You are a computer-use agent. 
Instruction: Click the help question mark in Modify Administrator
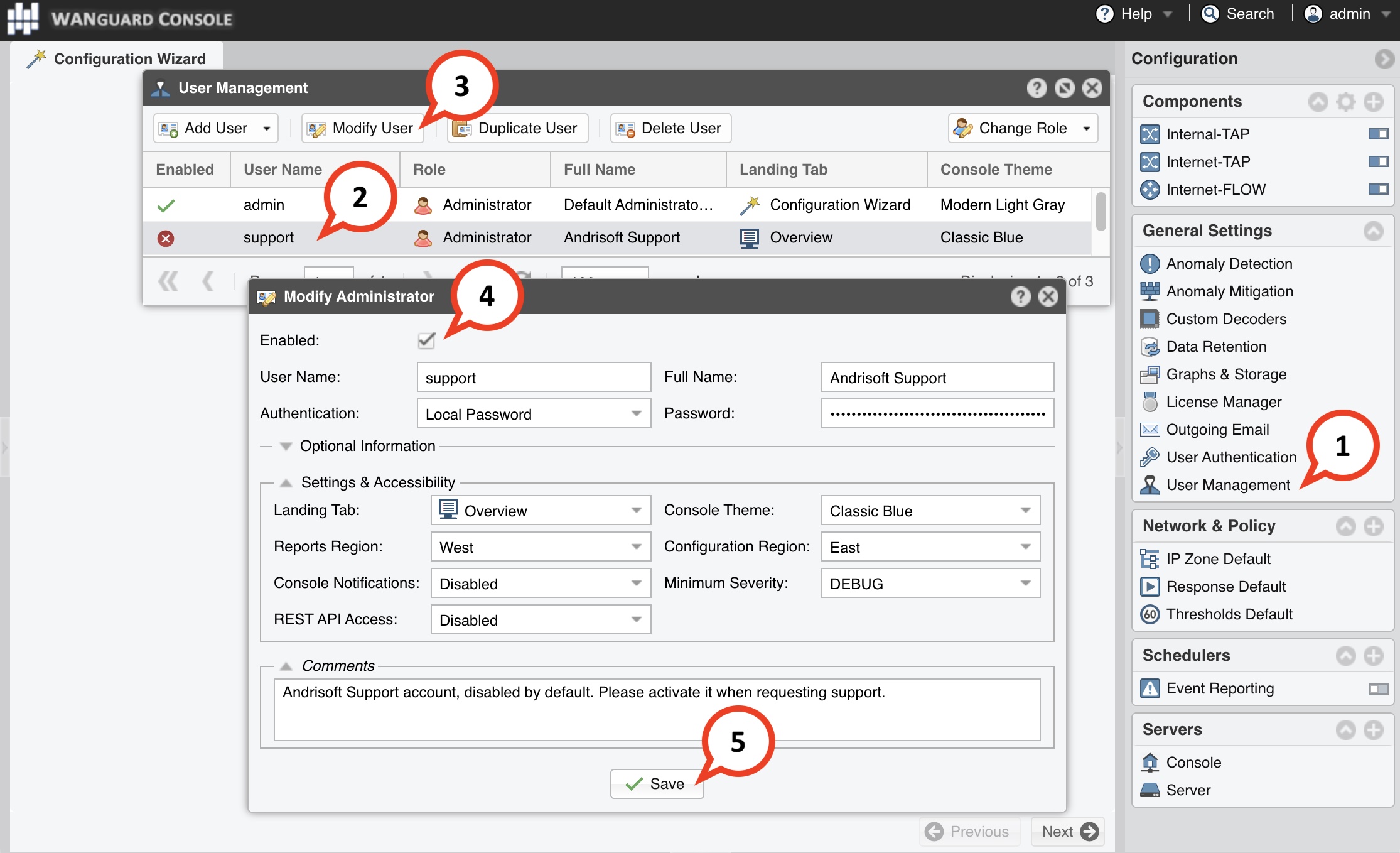pos(1020,296)
